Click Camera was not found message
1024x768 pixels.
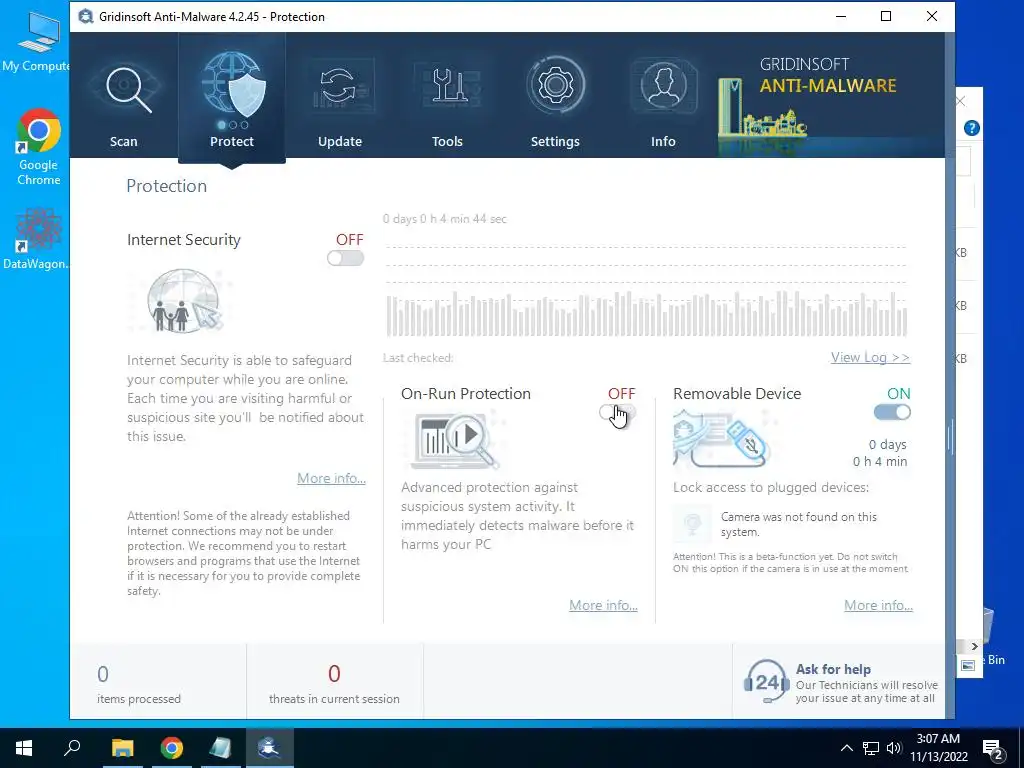click(799, 524)
